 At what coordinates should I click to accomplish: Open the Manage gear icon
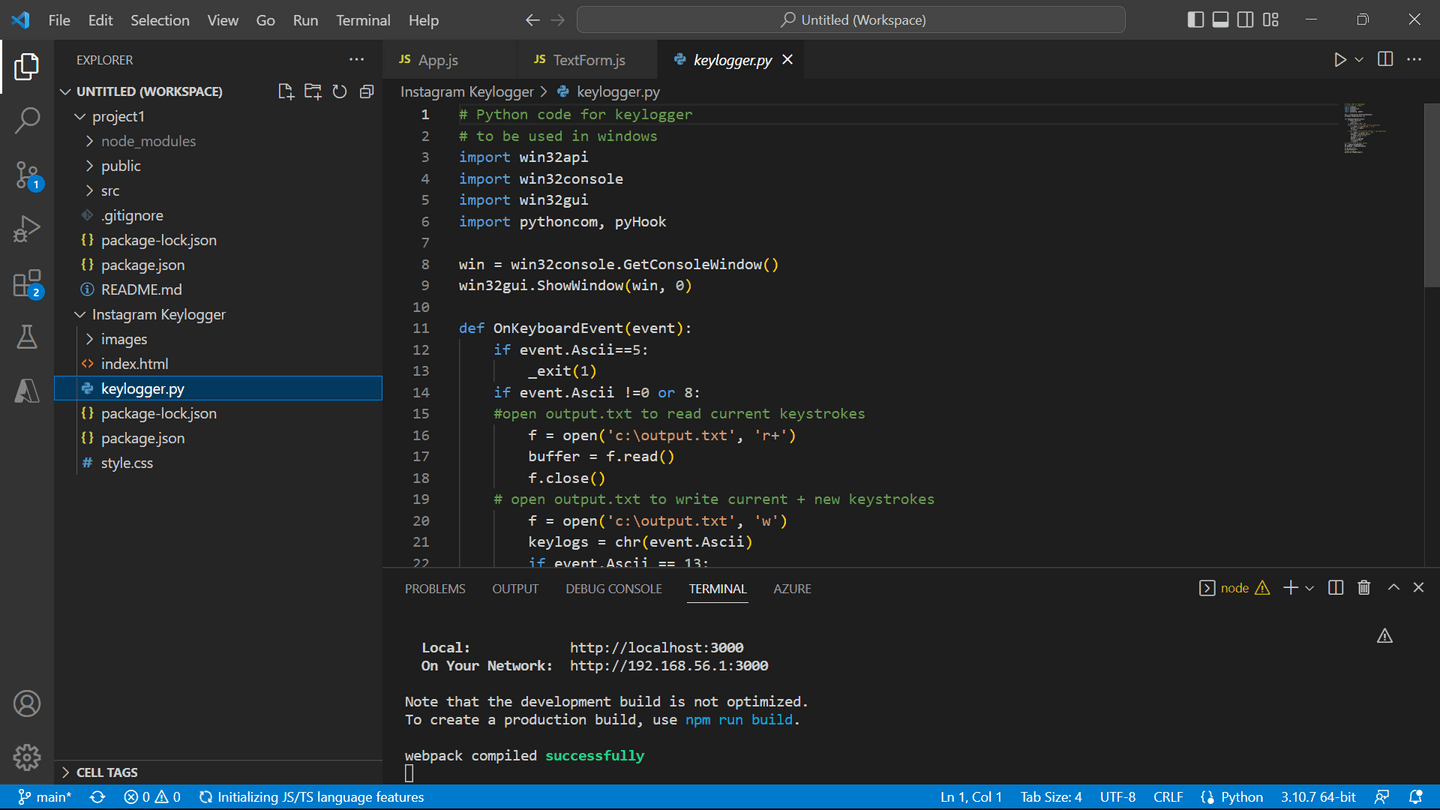tap(27, 757)
